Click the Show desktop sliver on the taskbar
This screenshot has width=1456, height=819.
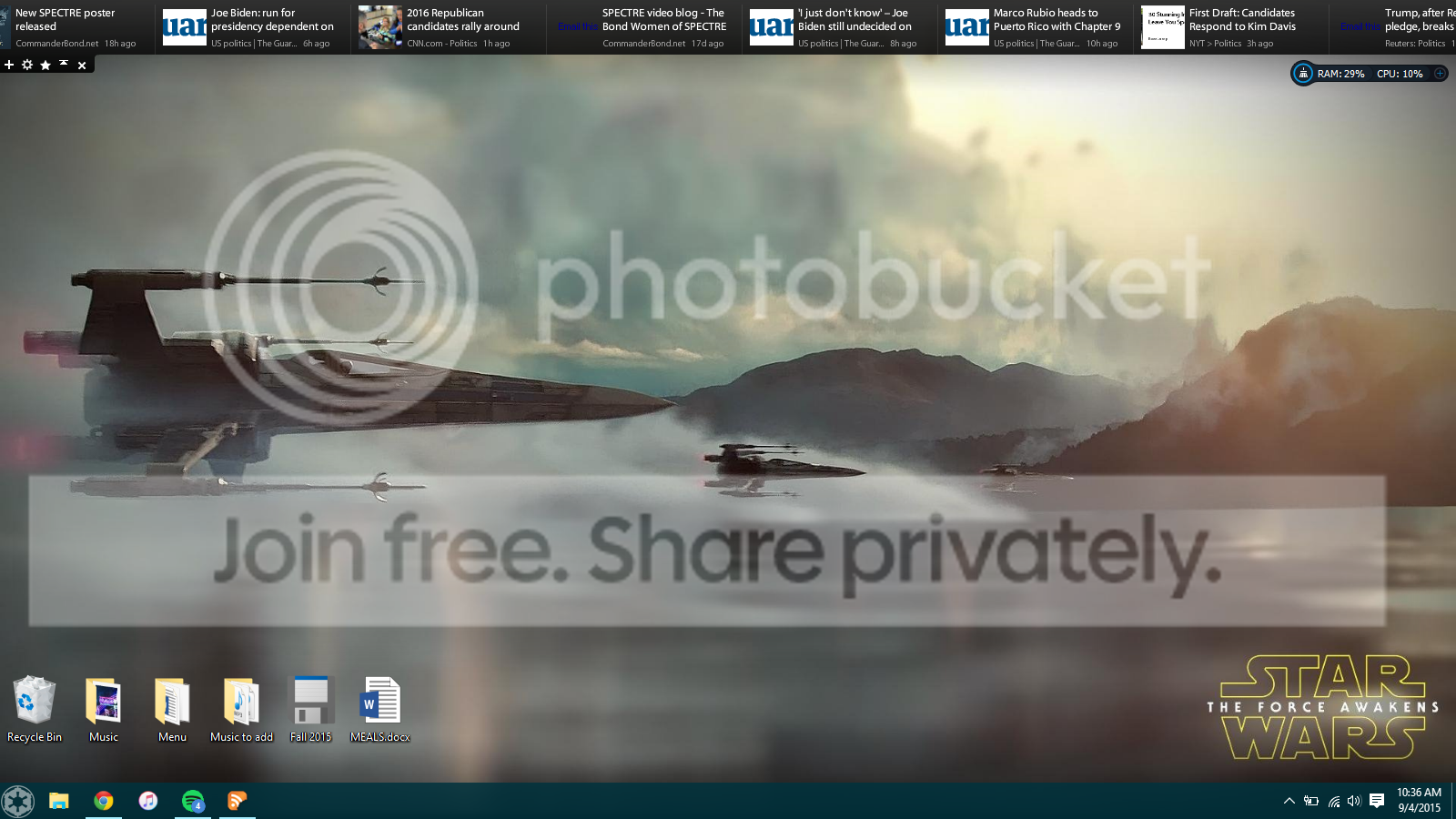point(1453,801)
